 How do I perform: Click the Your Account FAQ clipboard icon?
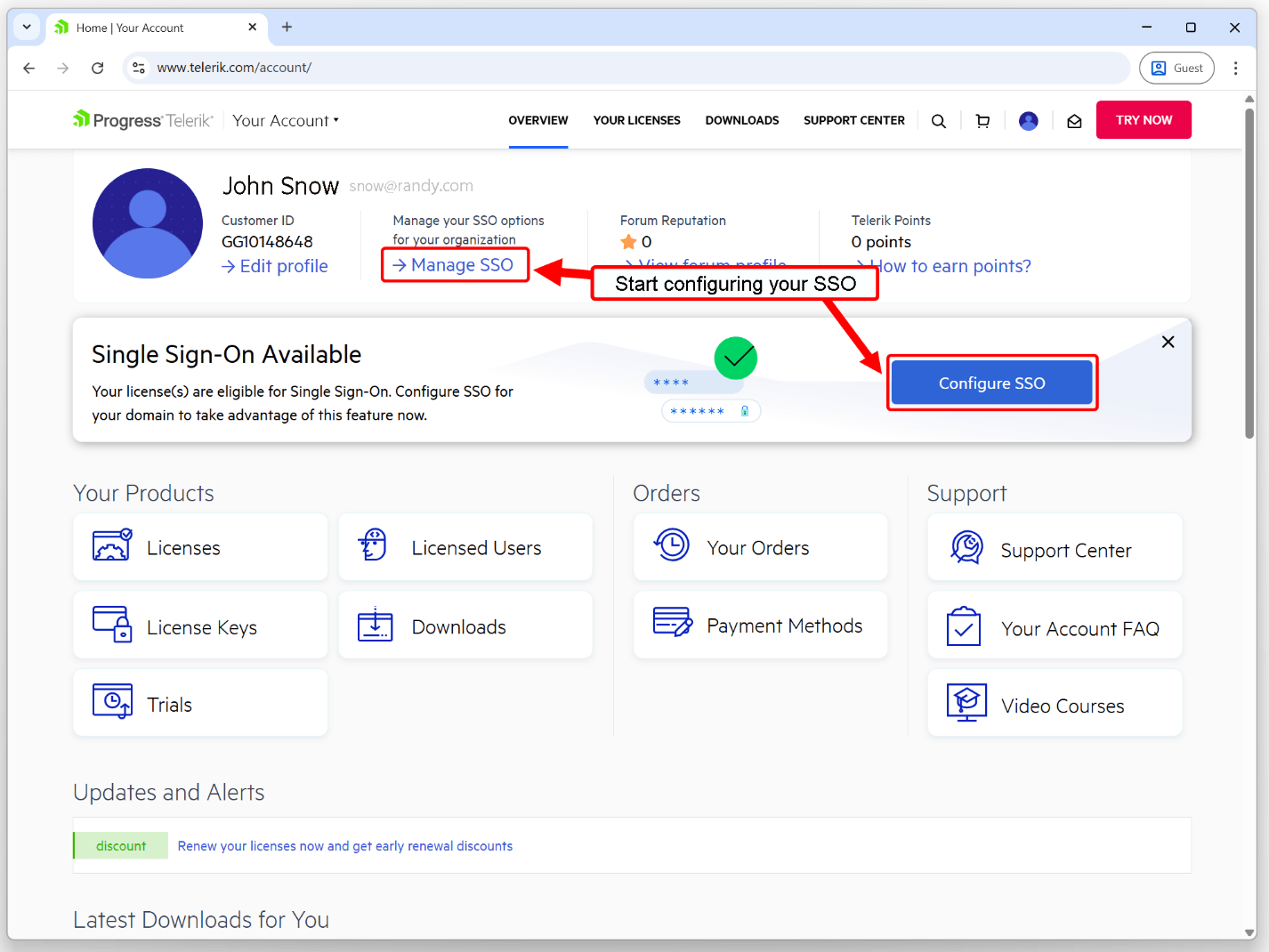point(964,626)
